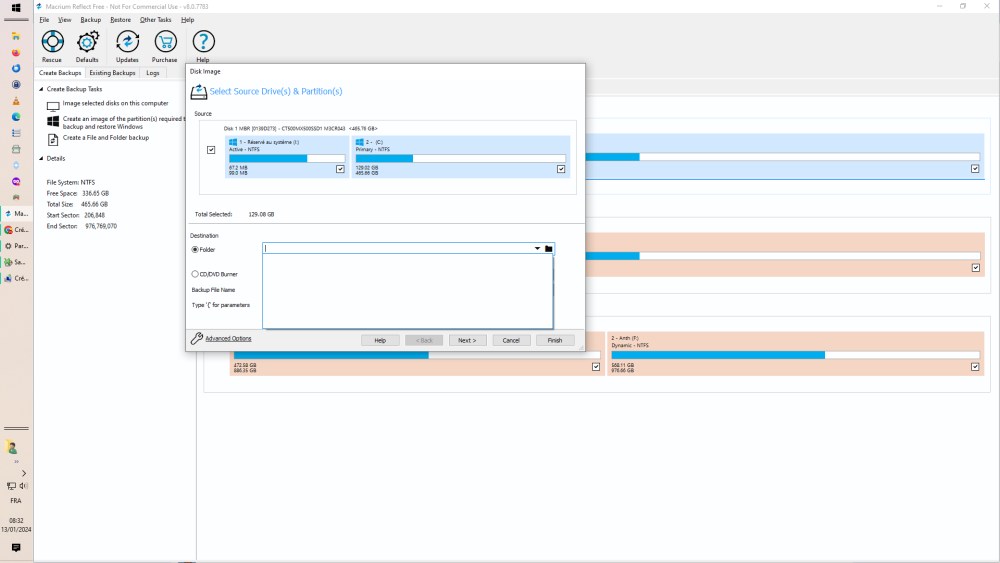1000x563 pixels.
Task: Click 'Create a File and Folder backup' link
Action: pyautogui.click(x=106, y=138)
